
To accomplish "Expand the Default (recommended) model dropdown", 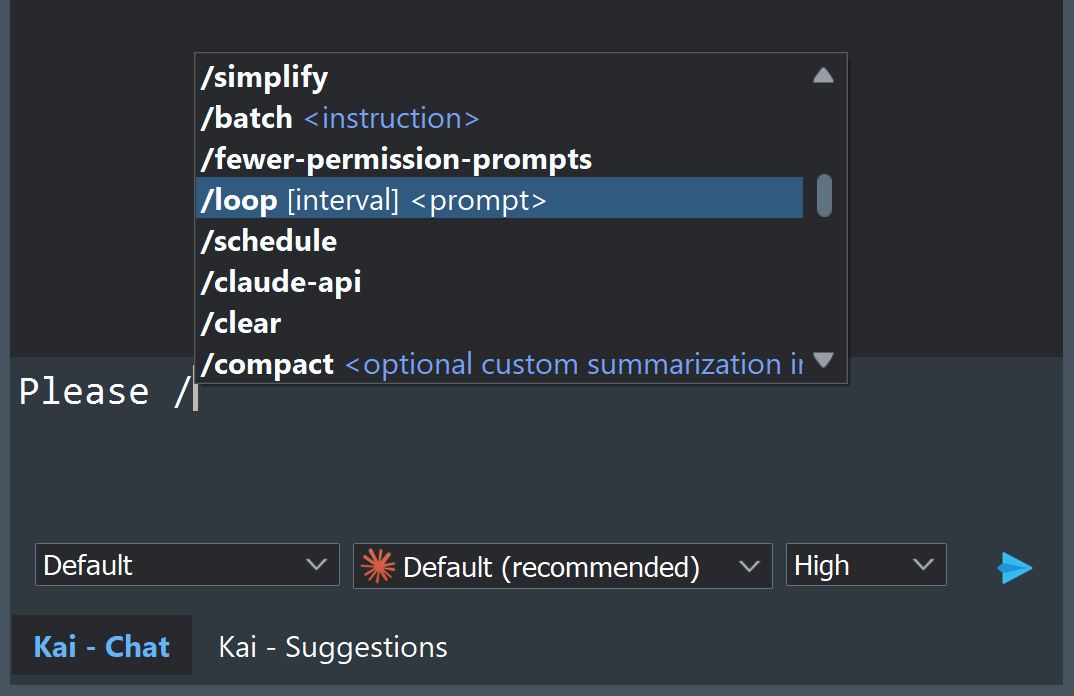I will click(x=562, y=566).
